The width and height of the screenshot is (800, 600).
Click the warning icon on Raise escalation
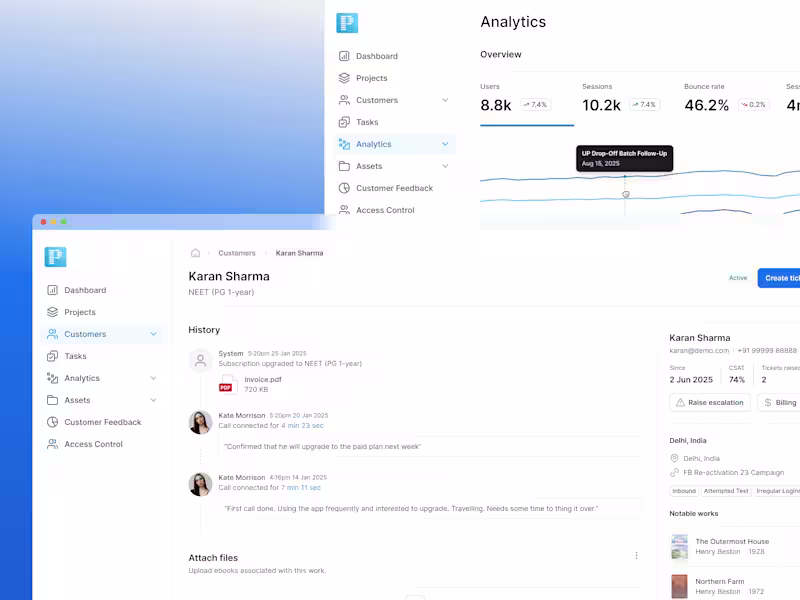pos(682,402)
